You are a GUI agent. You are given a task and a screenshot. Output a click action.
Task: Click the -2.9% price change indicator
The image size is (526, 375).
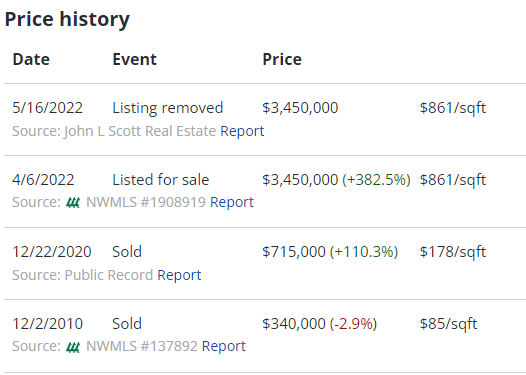pos(354,324)
